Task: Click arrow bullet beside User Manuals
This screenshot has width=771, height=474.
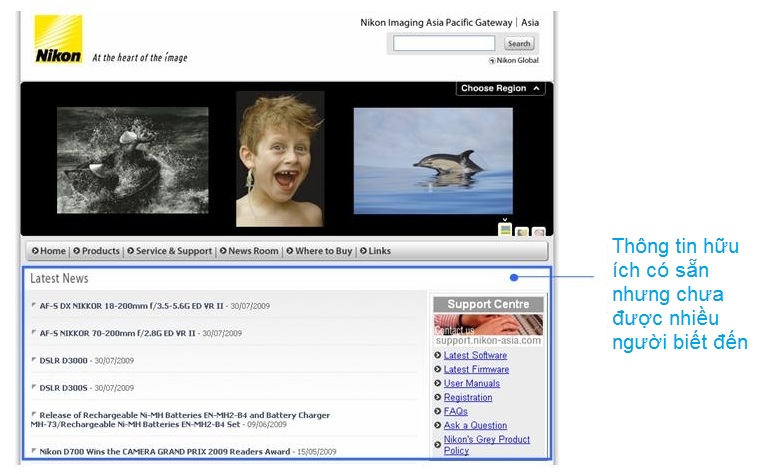Action: 438,383
